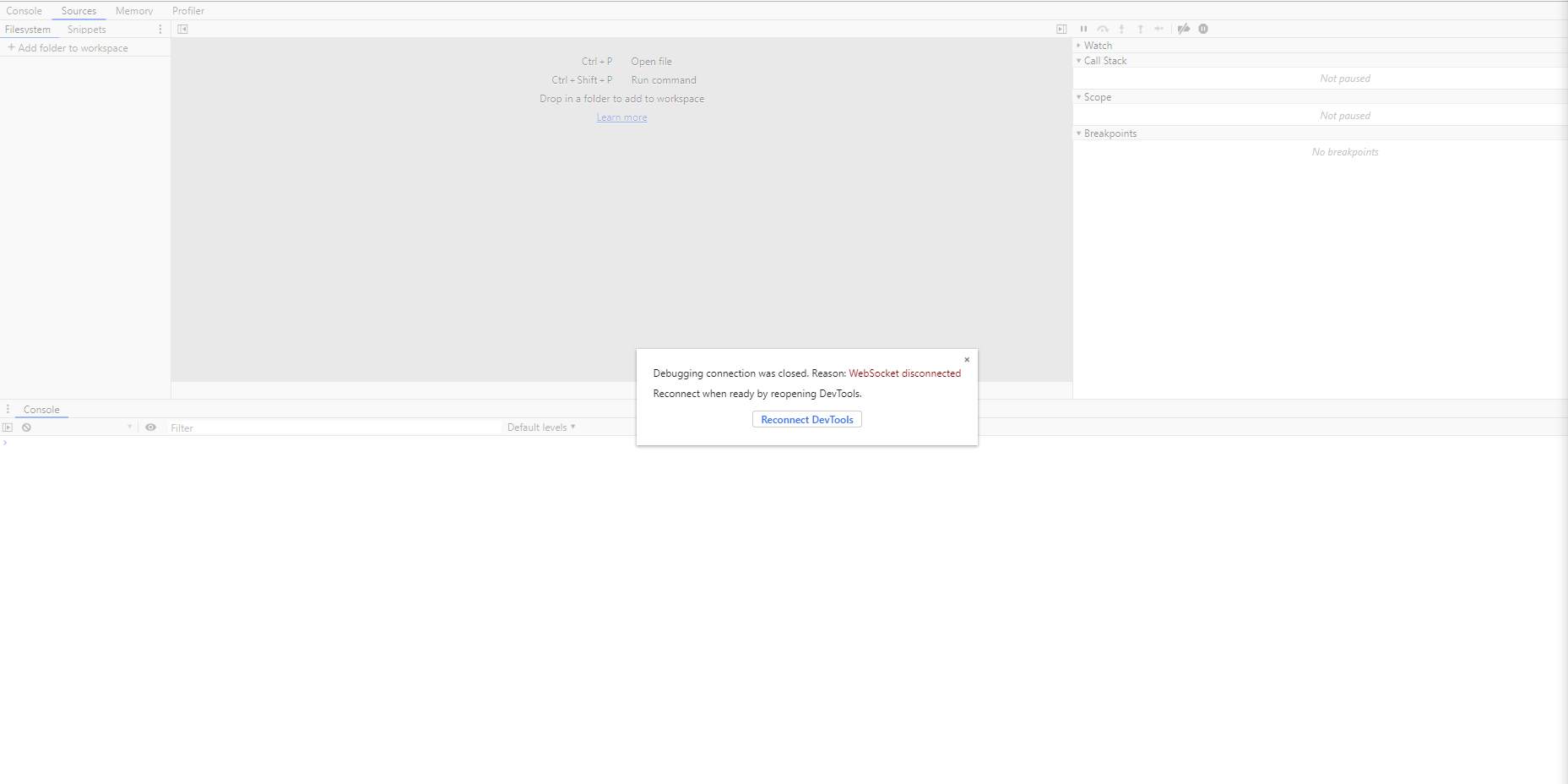1568x784 pixels.
Task: Open the Memory tab
Action: pyautogui.click(x=134, y=11)
